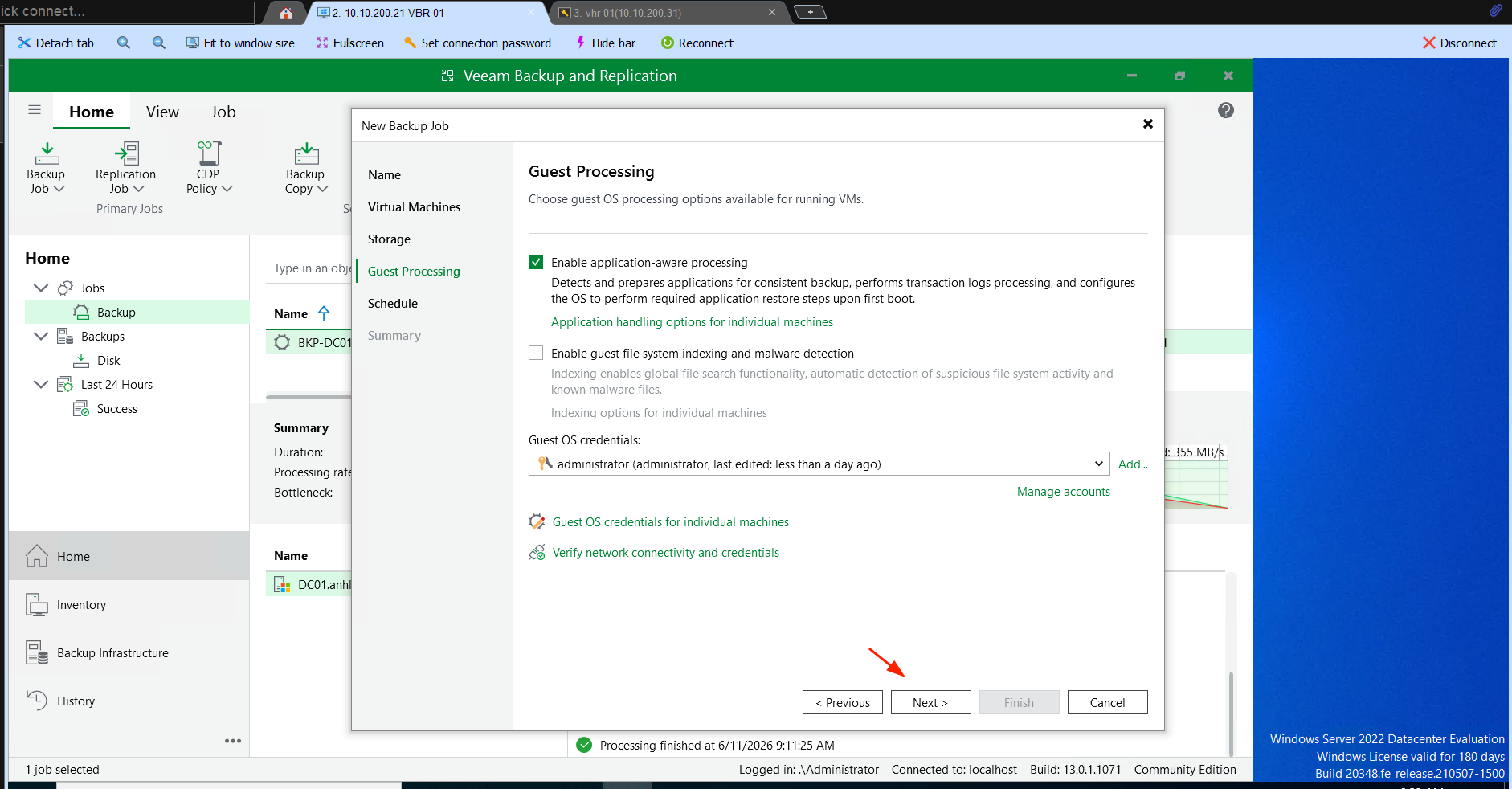Viewport: 1512px width, 789px height.
Task: Show more navigation options ellipsis
Action: tap(233, 741)
